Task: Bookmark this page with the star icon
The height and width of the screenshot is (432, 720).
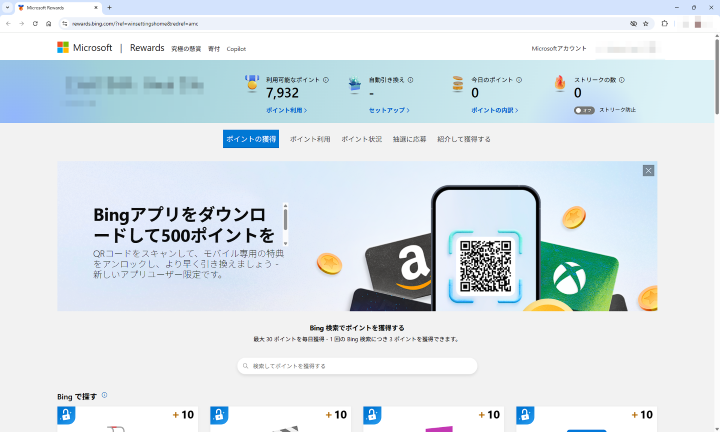Action: tap(646, 23)
